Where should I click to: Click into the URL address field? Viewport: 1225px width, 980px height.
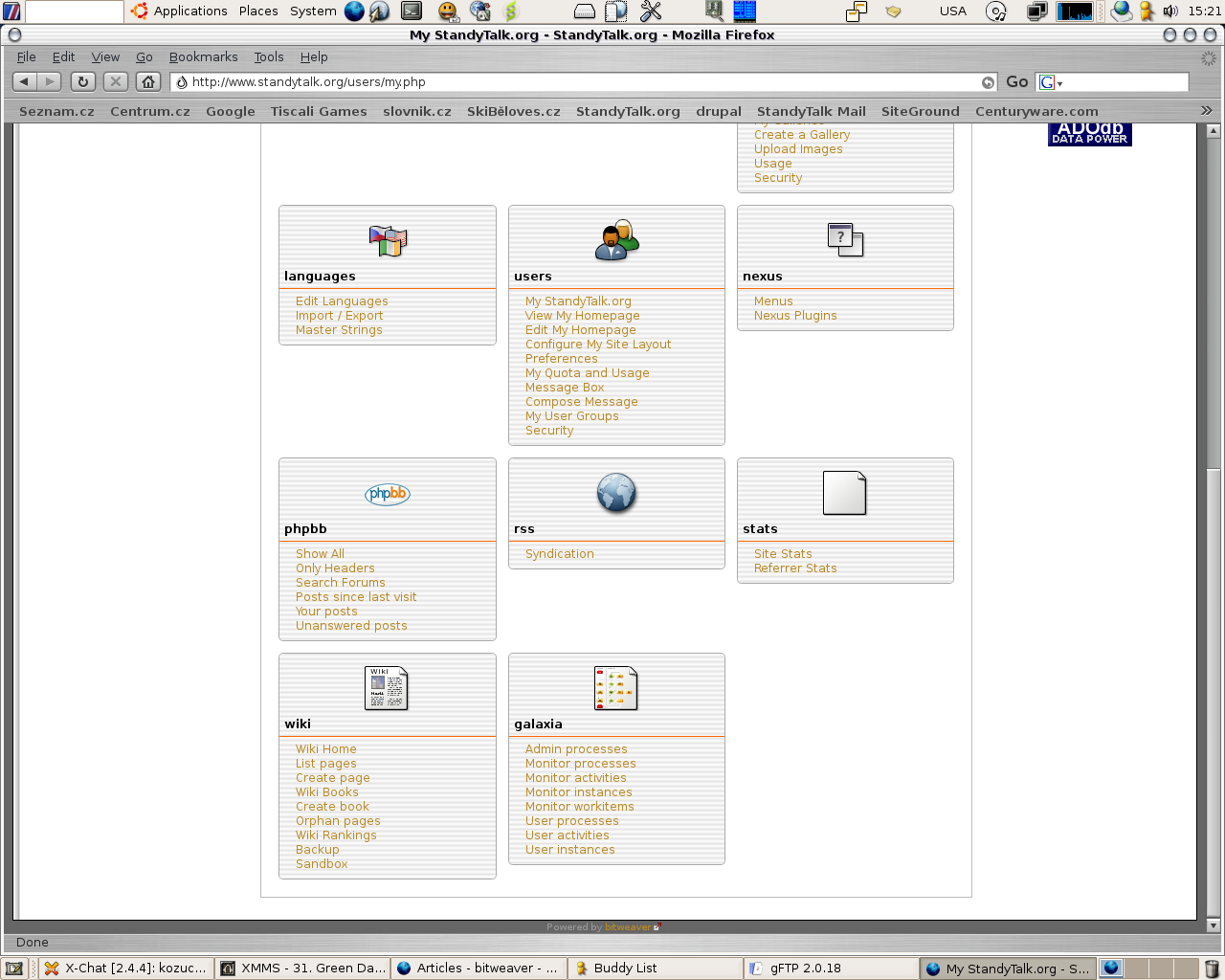[584, 82]
